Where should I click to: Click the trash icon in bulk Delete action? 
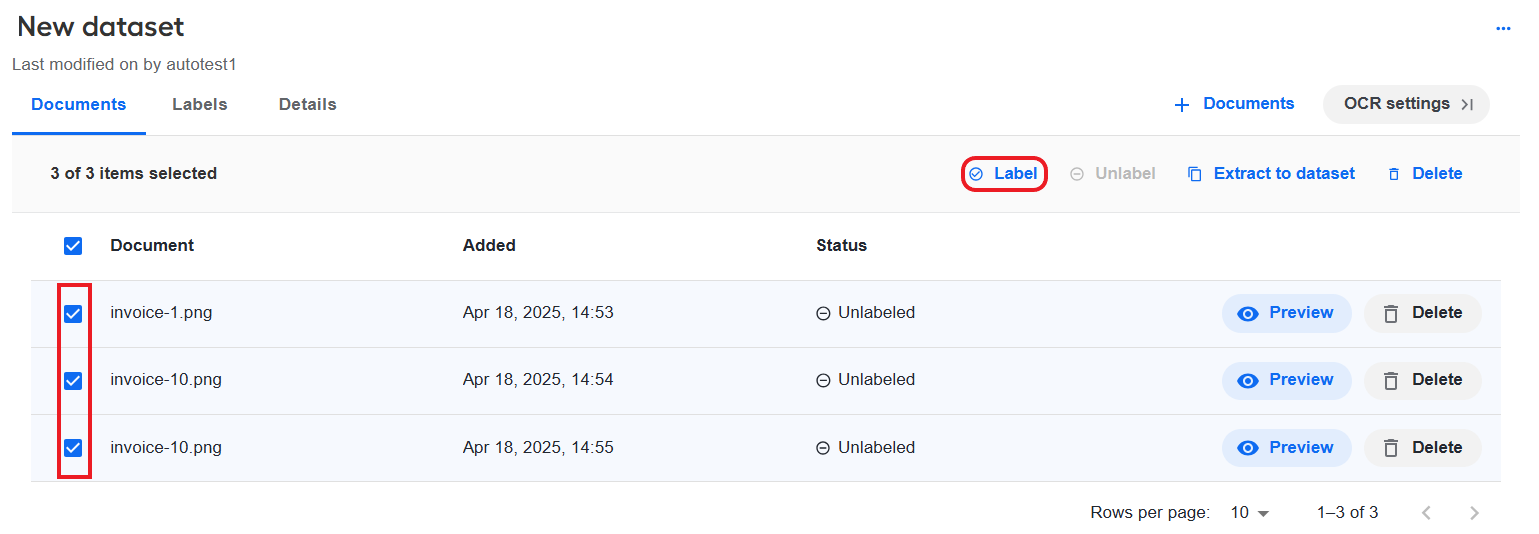[1394, 174]
